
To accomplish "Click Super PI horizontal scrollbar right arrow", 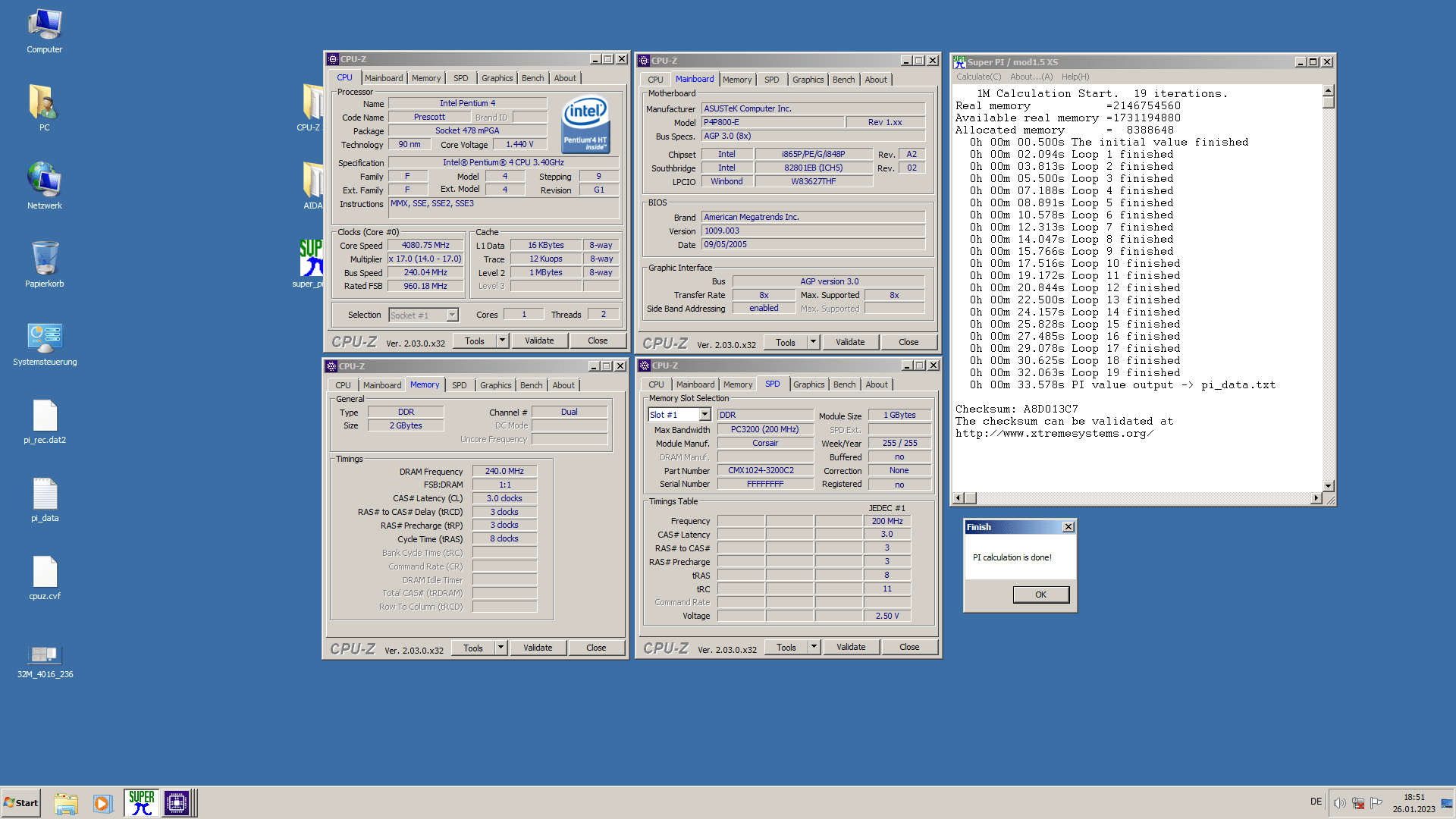I will (1316, 498).
